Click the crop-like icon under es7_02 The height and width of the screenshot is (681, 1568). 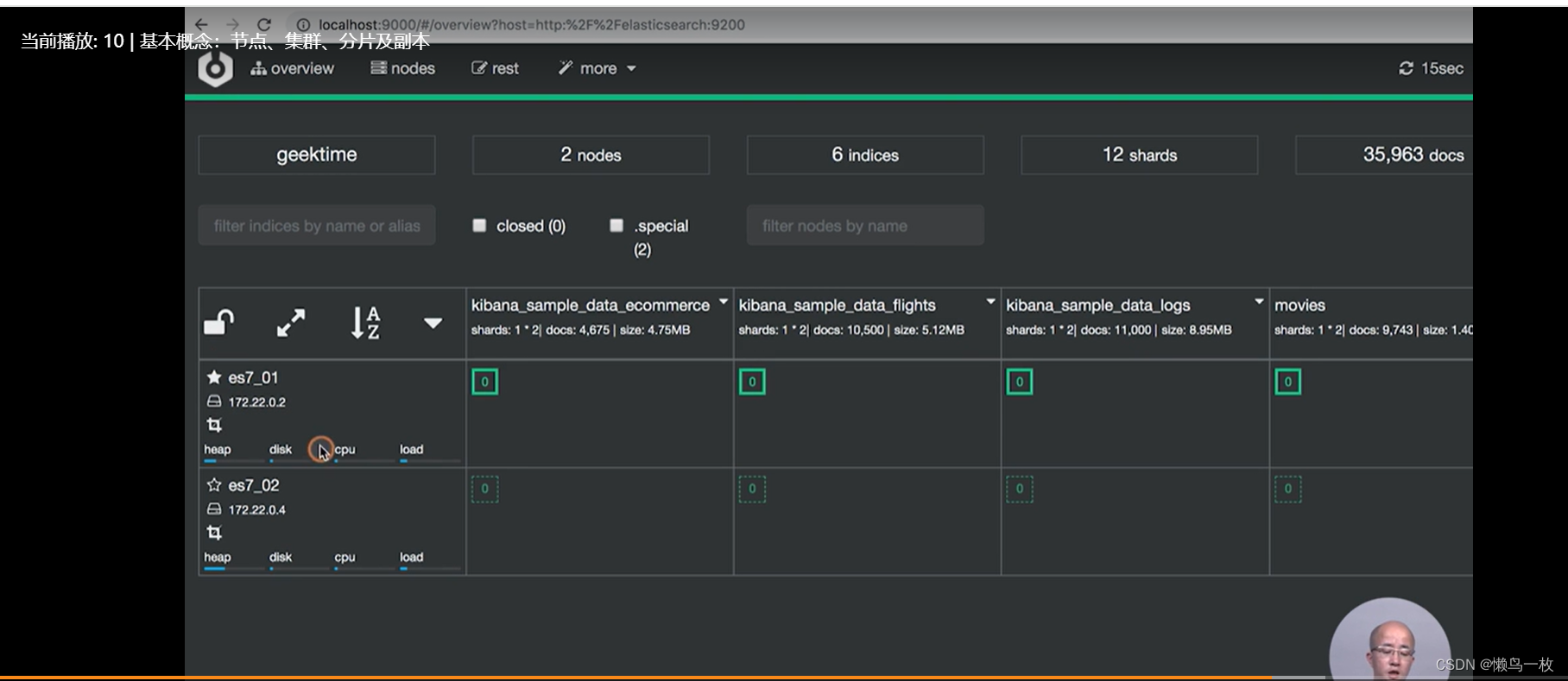click(x=214, y=533)
